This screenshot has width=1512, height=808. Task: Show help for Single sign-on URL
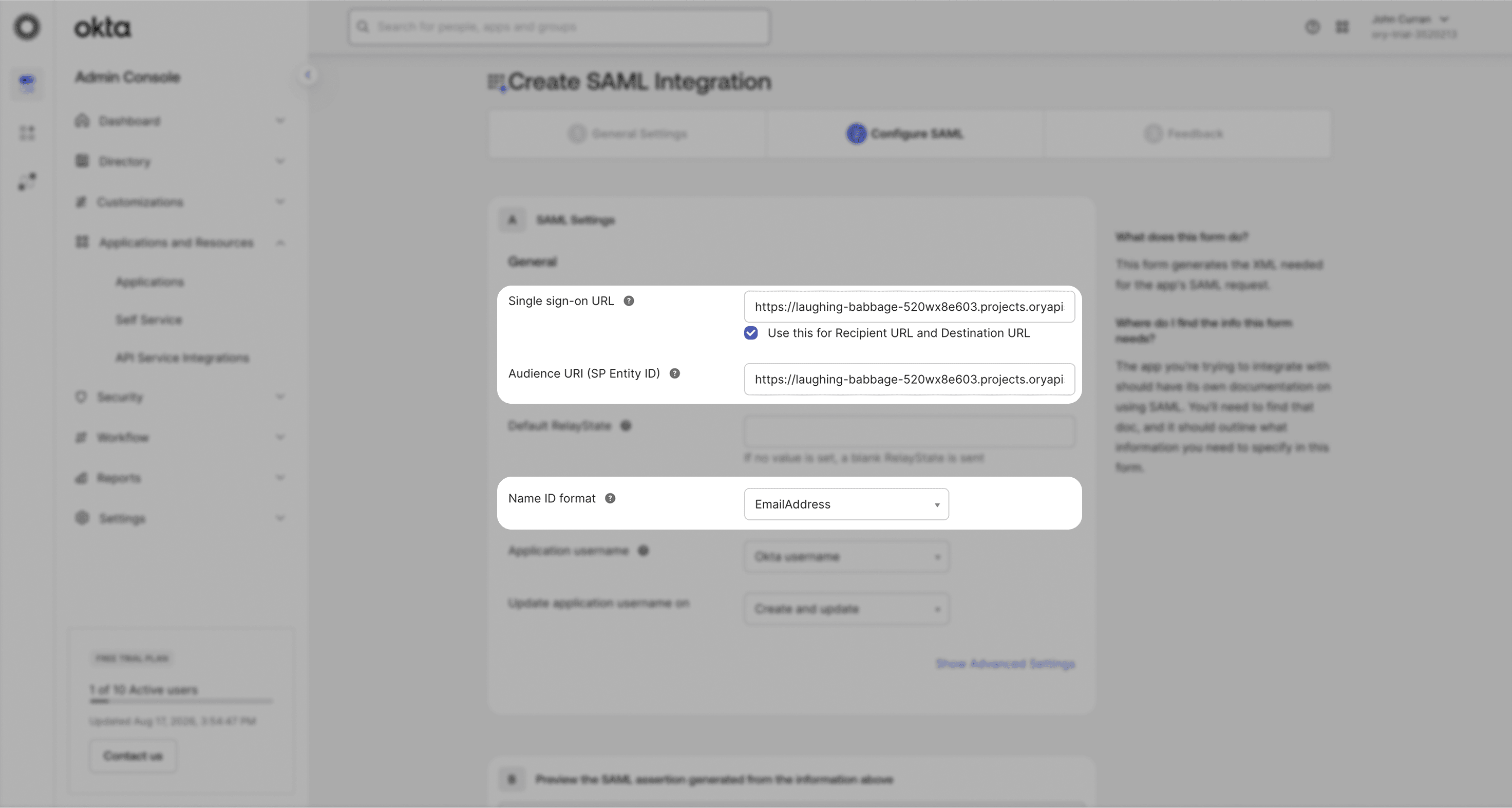point(629,301)
